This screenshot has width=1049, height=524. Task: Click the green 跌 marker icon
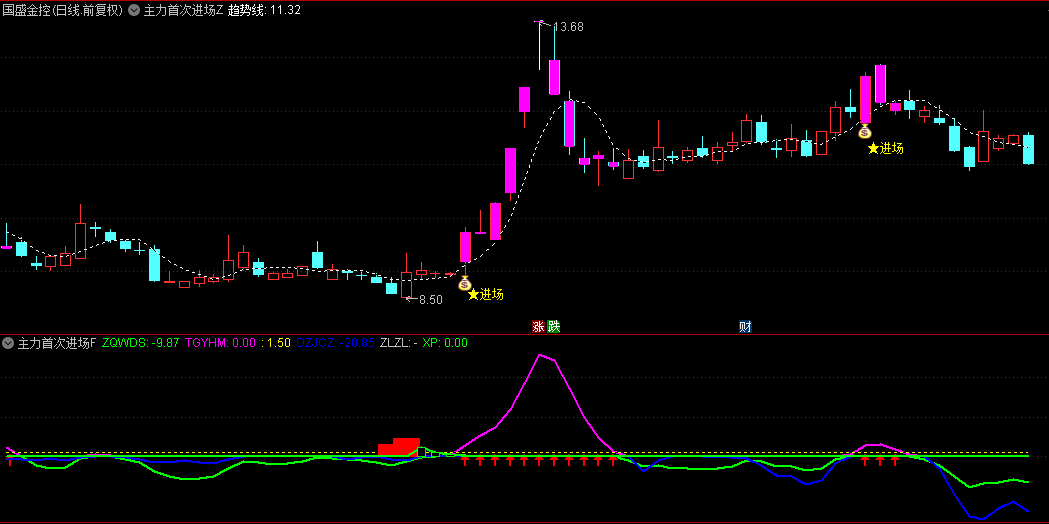point(553,326)
